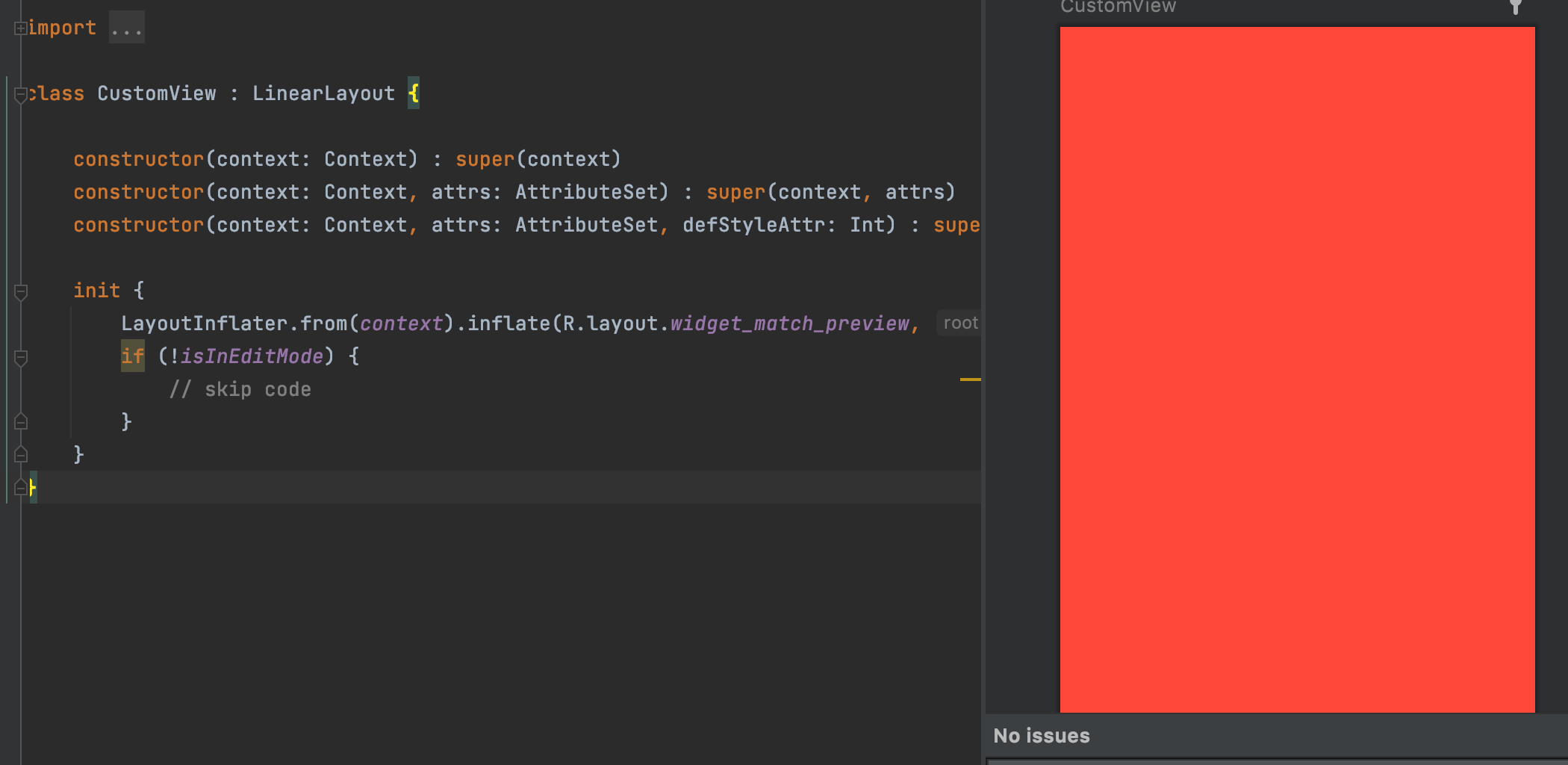Click 'defStyleAttr' in third constructor
1568x765 pixels.
click(754, 225)
